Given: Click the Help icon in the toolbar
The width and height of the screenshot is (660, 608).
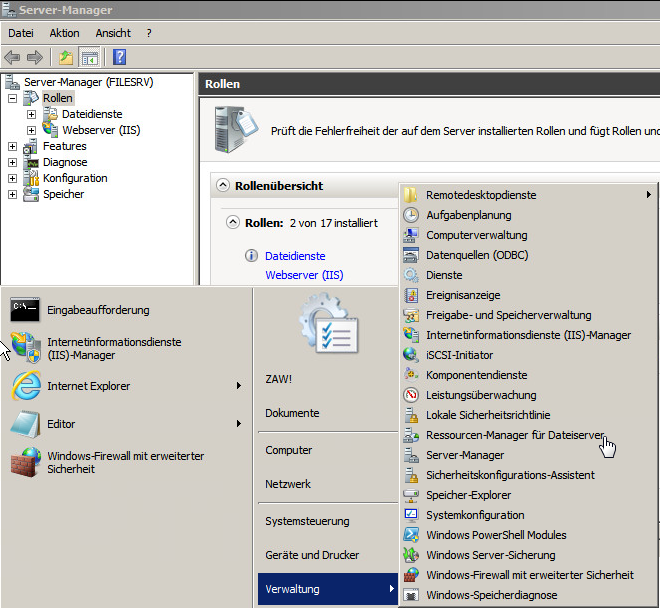Looking at the screenshot, I should click(119, 57).
